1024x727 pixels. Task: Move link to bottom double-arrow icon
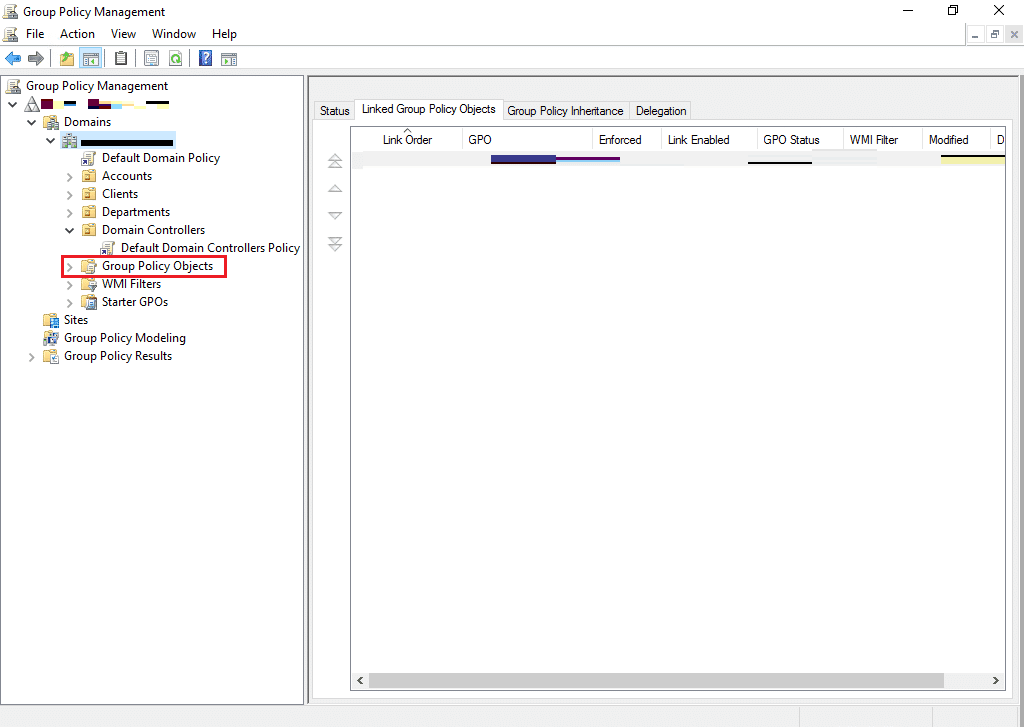(335, 244)
